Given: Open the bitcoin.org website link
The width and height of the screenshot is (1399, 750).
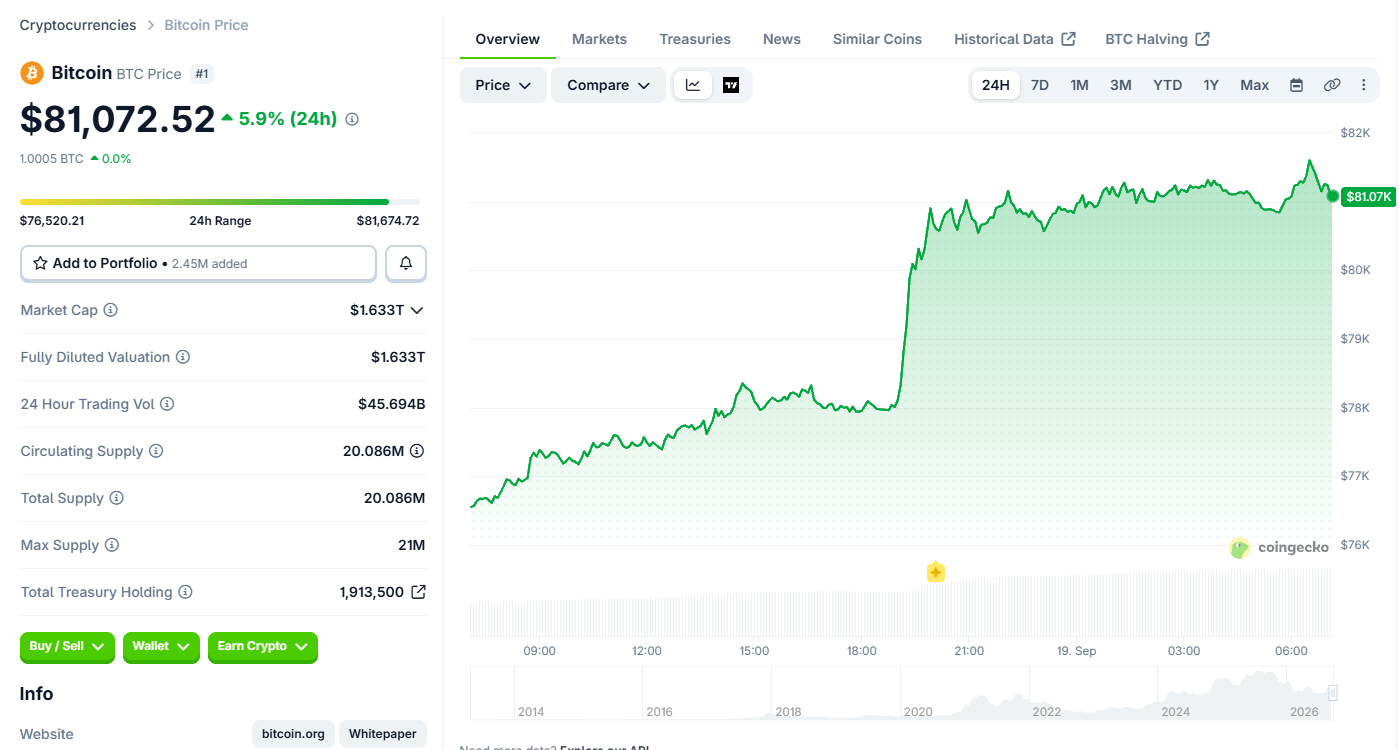Looking at the screenshot, I should pos(293,734).
